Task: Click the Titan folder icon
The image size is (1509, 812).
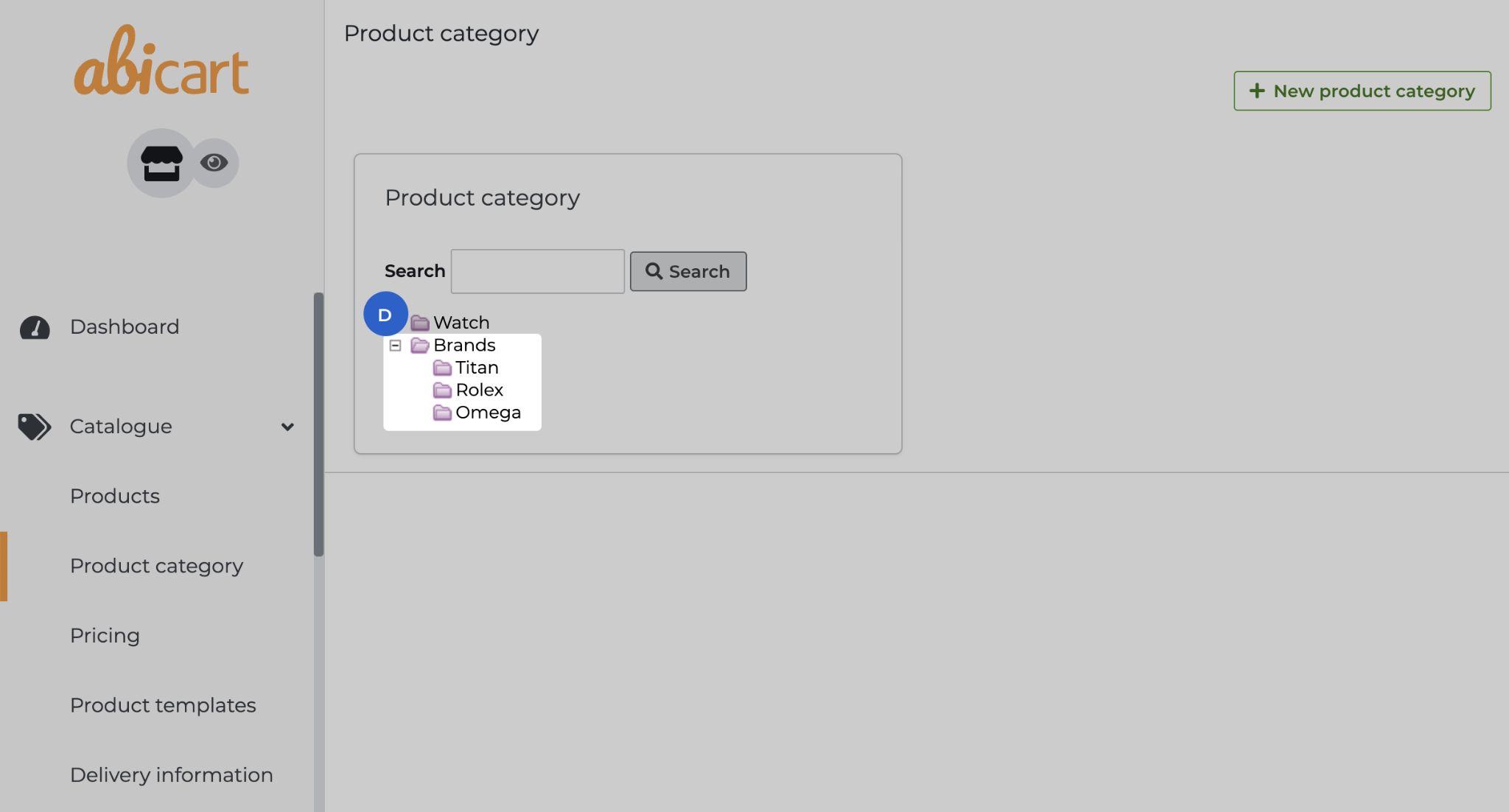Action: [442, 368]
